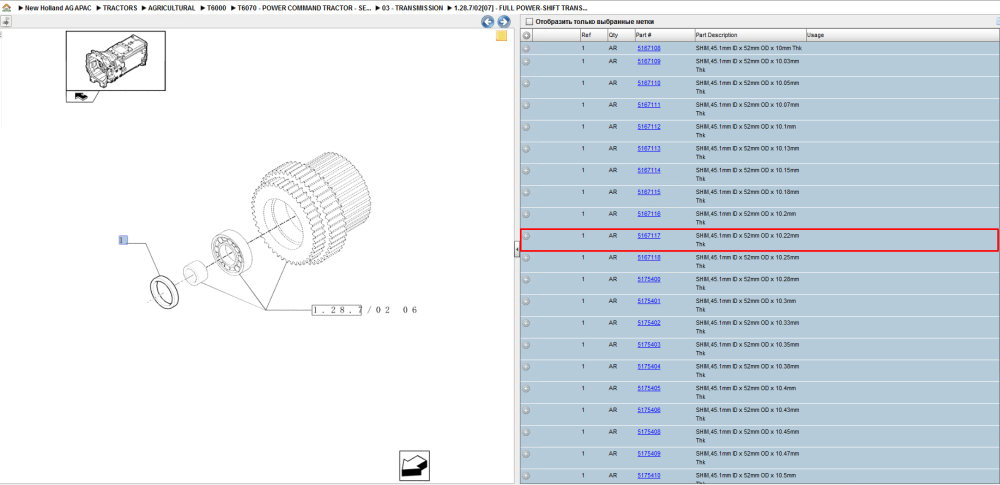Add part 5175400 using its row plus icon

point(526,280)
